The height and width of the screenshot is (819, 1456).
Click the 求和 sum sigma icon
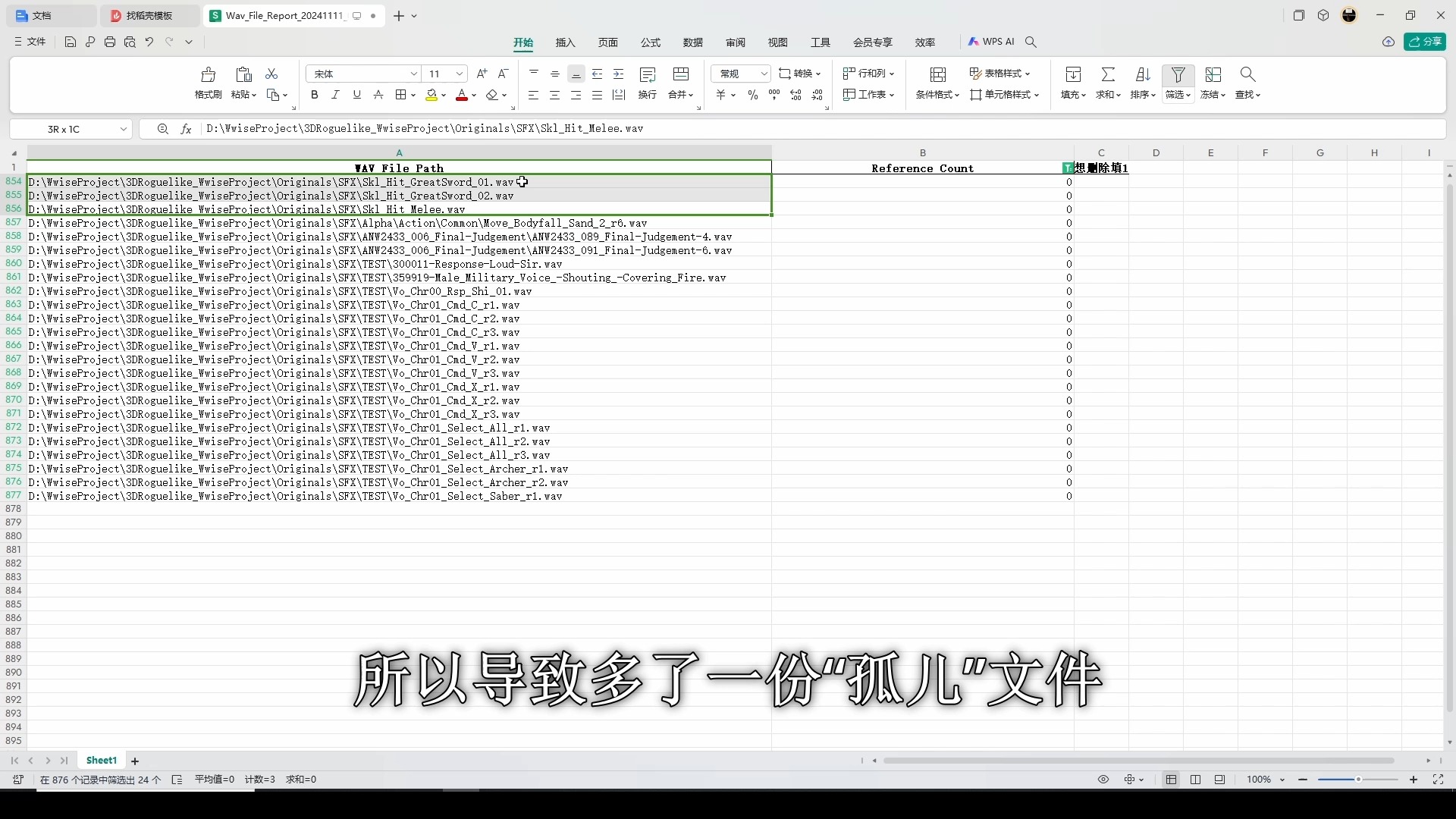click(x=1108, y=74)
